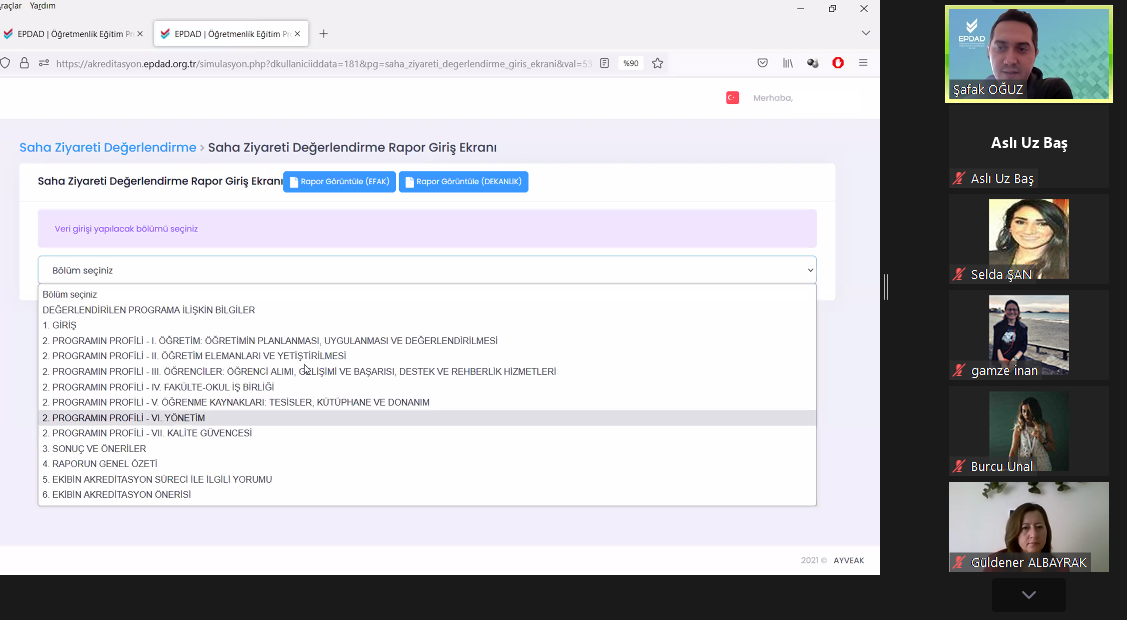Open the Firefox library icon
1127x620 pixels.
coord(788,63)
